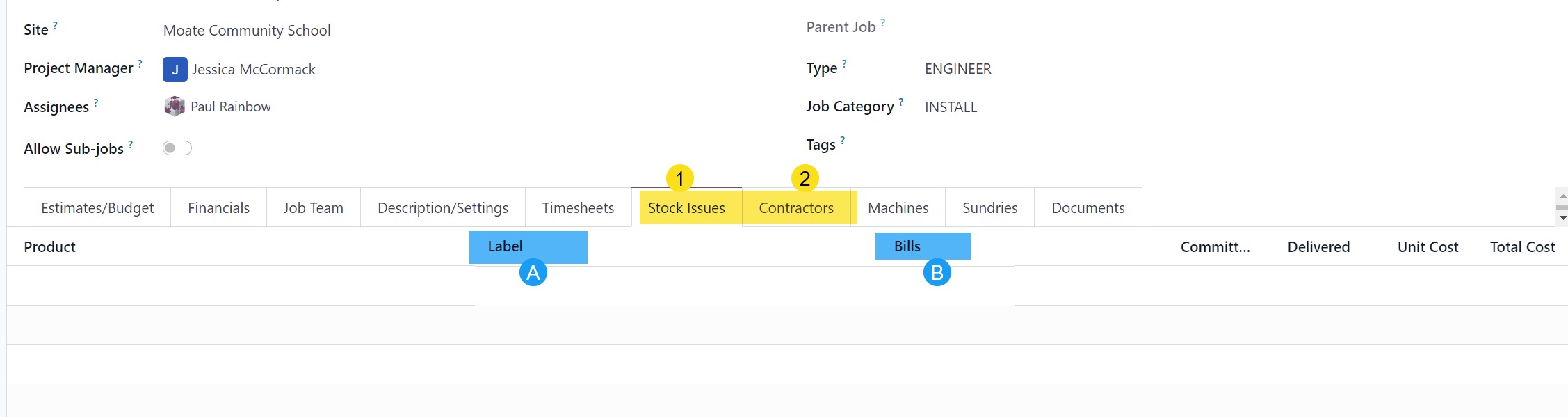1568x417 pixels.
Task: Click the scroll down arrow beside the tabs
Action: 1562,218
